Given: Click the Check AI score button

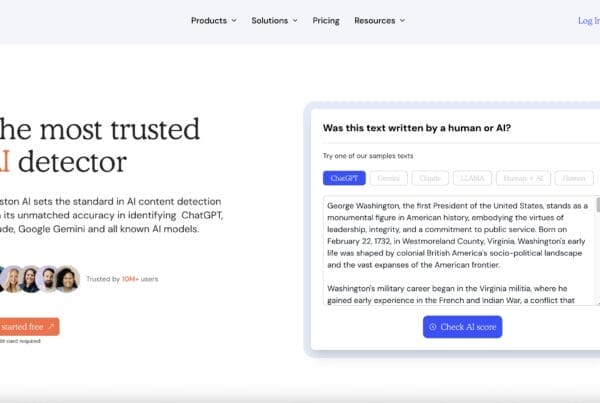Looking at the screenshot, I should click(x=462, y=327).
